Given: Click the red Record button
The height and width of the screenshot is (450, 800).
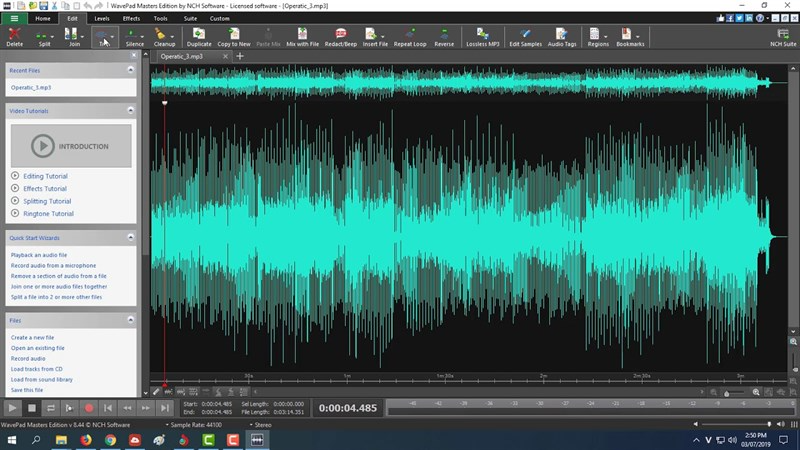Looking at the screenshot, I should pos(89,408).
